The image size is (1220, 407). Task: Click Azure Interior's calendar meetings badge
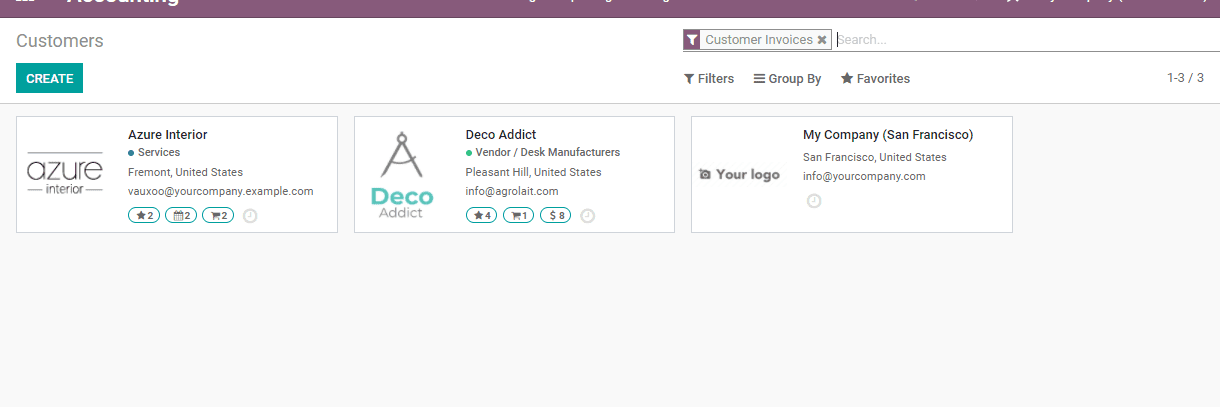[181, 215]
